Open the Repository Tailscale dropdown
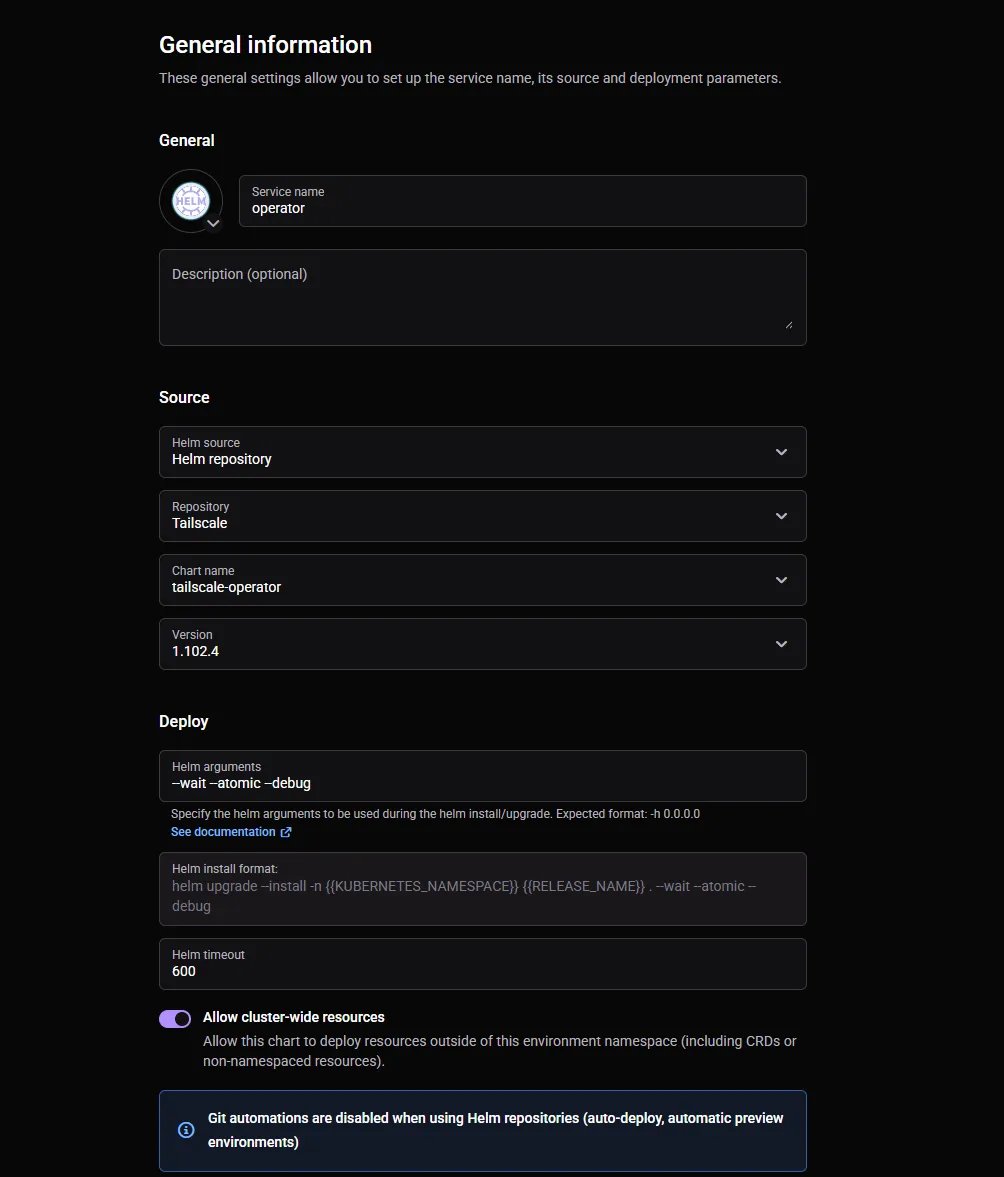This screenshot has width=1004, height=1177. point(482,516)
